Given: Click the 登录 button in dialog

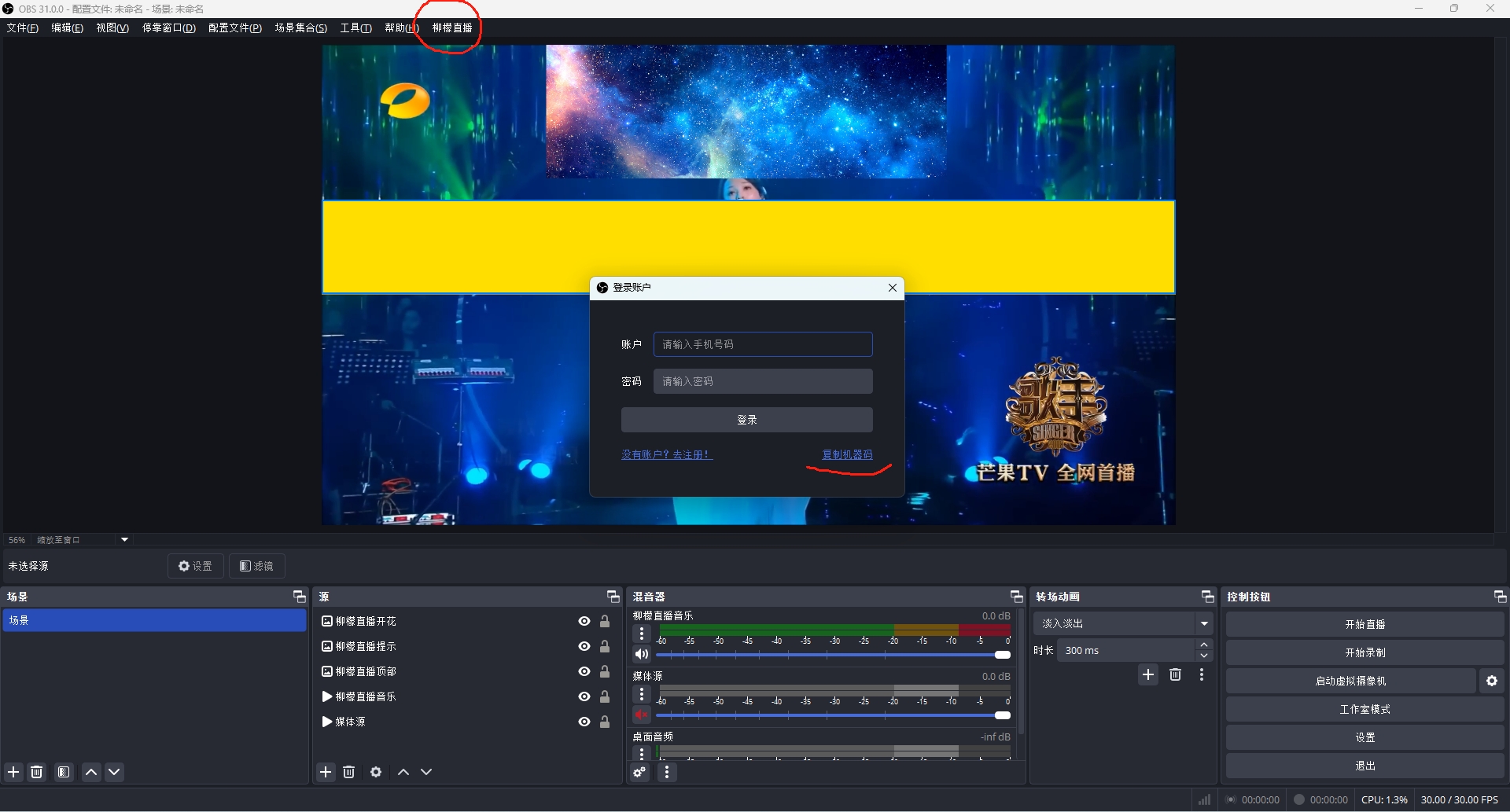Looking at the screenshot, I should click(x=746, y=420).
